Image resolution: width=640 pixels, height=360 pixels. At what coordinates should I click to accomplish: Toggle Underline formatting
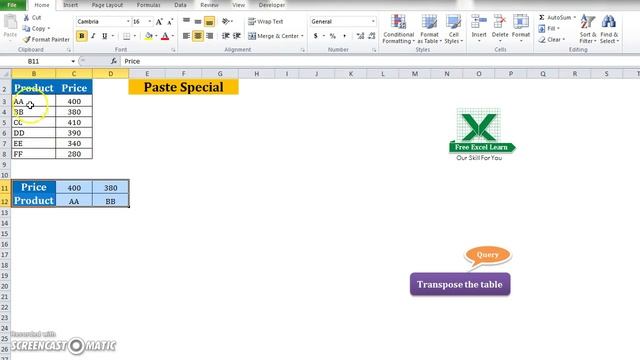pyautogui.click(x=104, y=36)
